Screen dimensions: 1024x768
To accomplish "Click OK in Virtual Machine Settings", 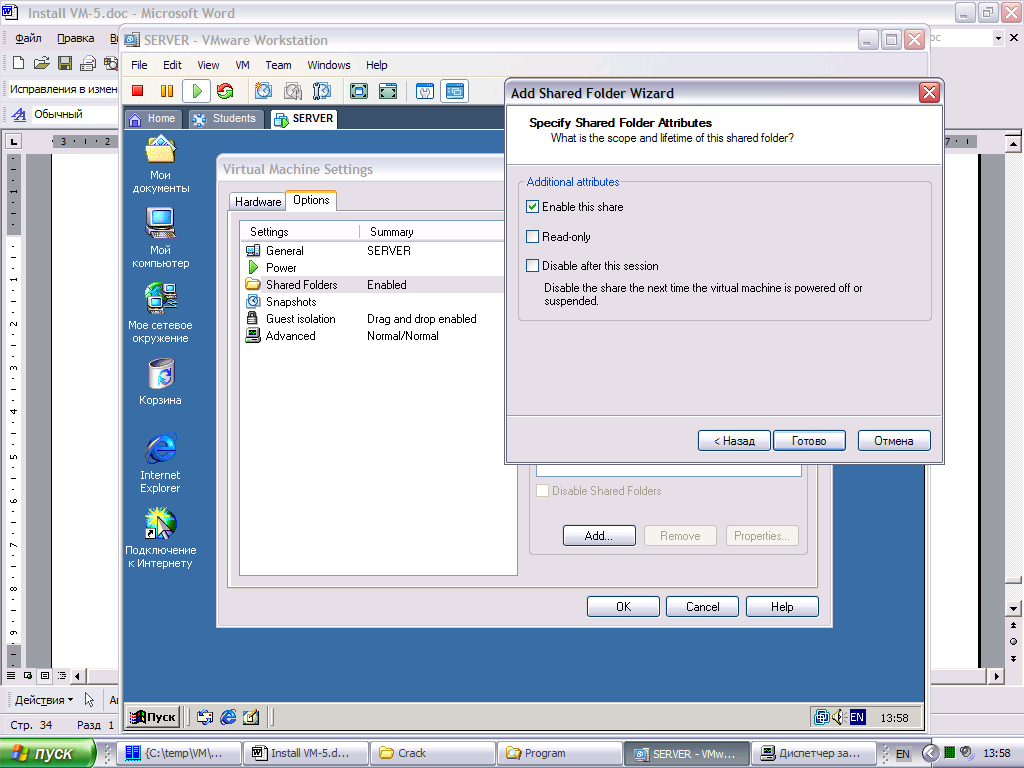I will [x=623, y=607].
